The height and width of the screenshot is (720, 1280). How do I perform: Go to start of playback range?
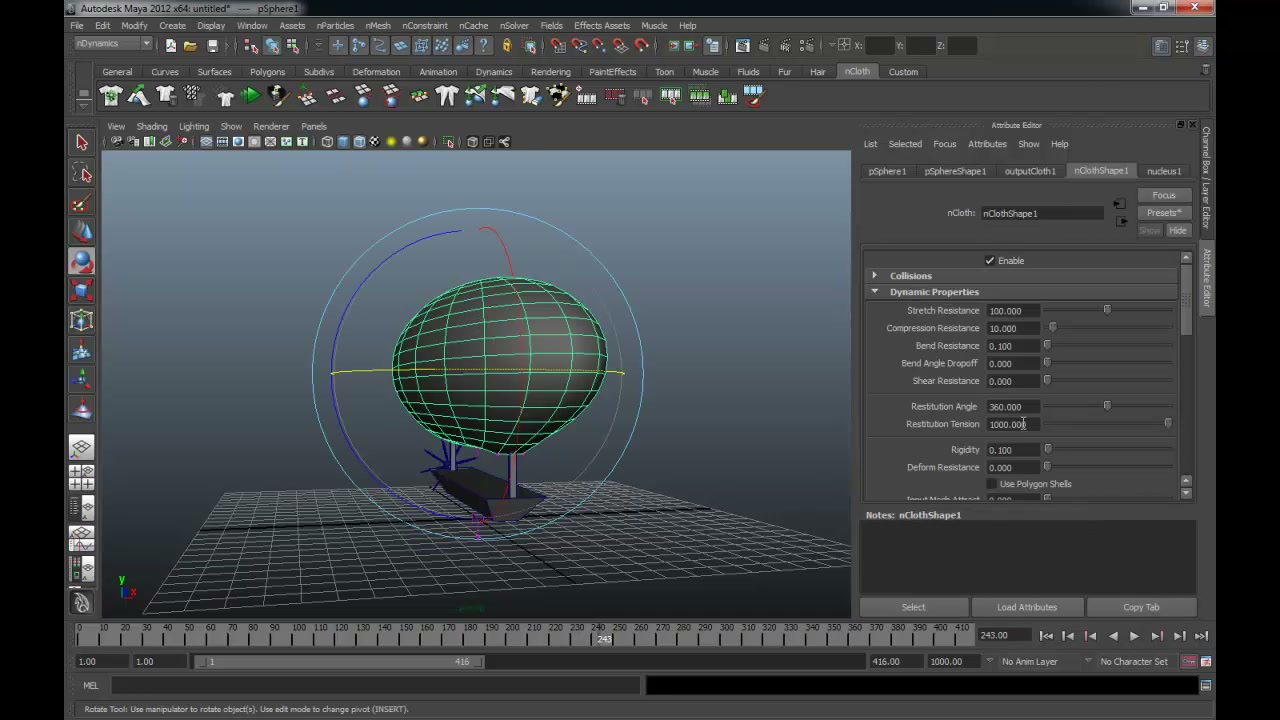coord(1046,636)
